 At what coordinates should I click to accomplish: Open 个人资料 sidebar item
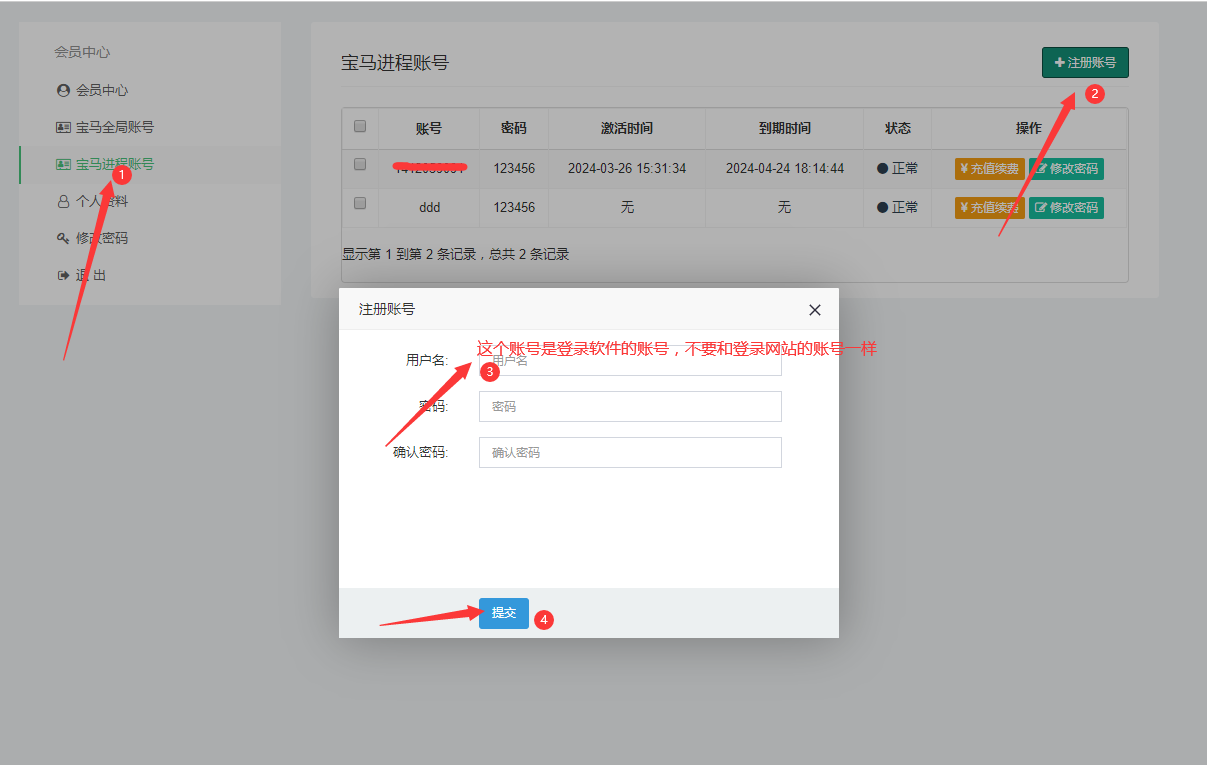(x=102, y=201)
